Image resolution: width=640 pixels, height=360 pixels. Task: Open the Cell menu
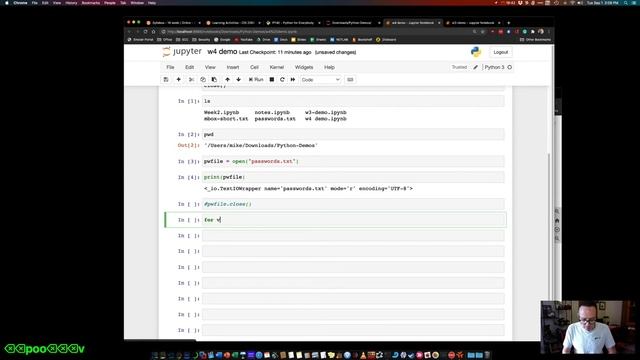[254, 67]
